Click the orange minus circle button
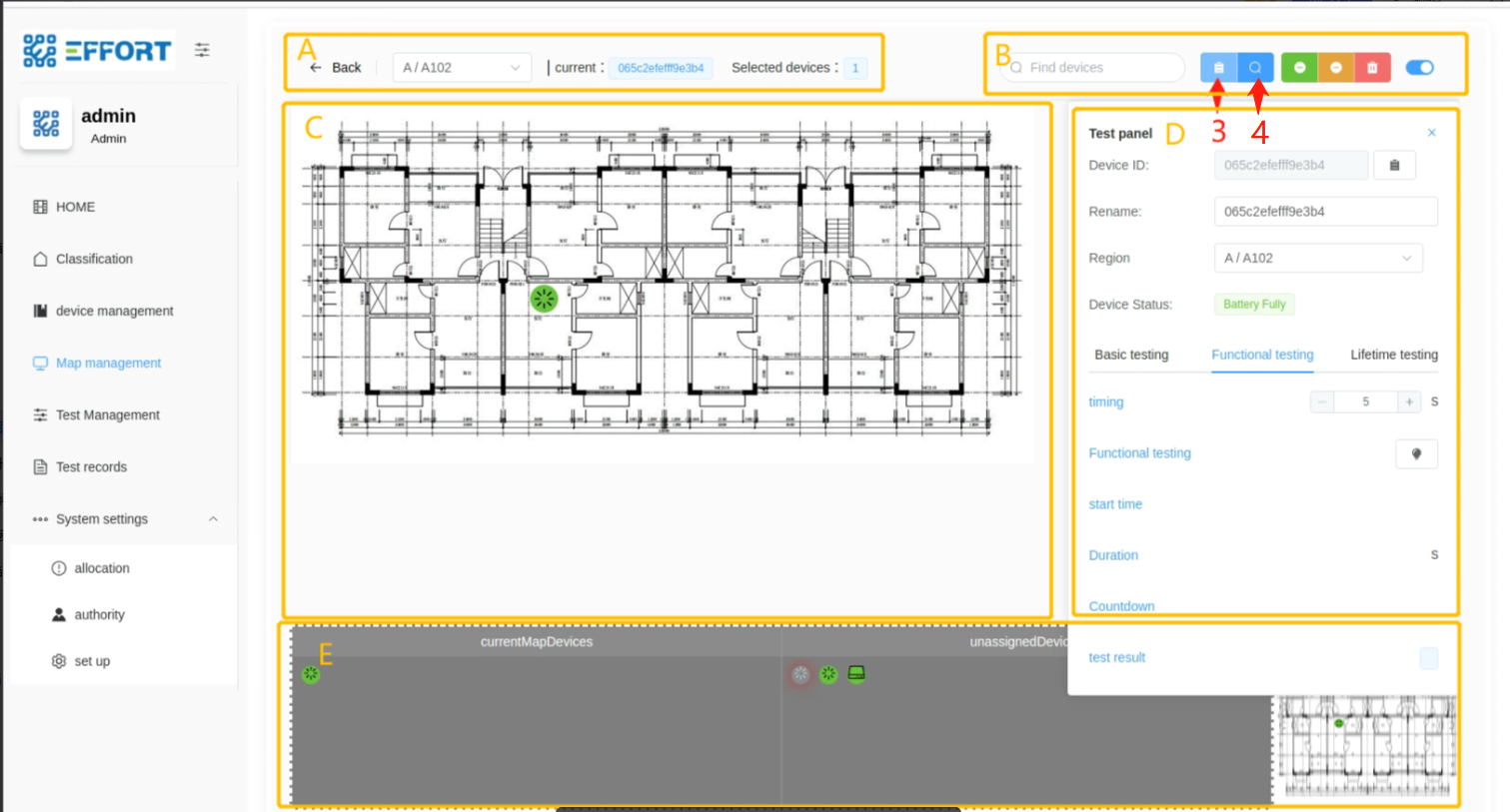Image resolution: width=1510 pixels, height=812 pixels. point(1336,68)
